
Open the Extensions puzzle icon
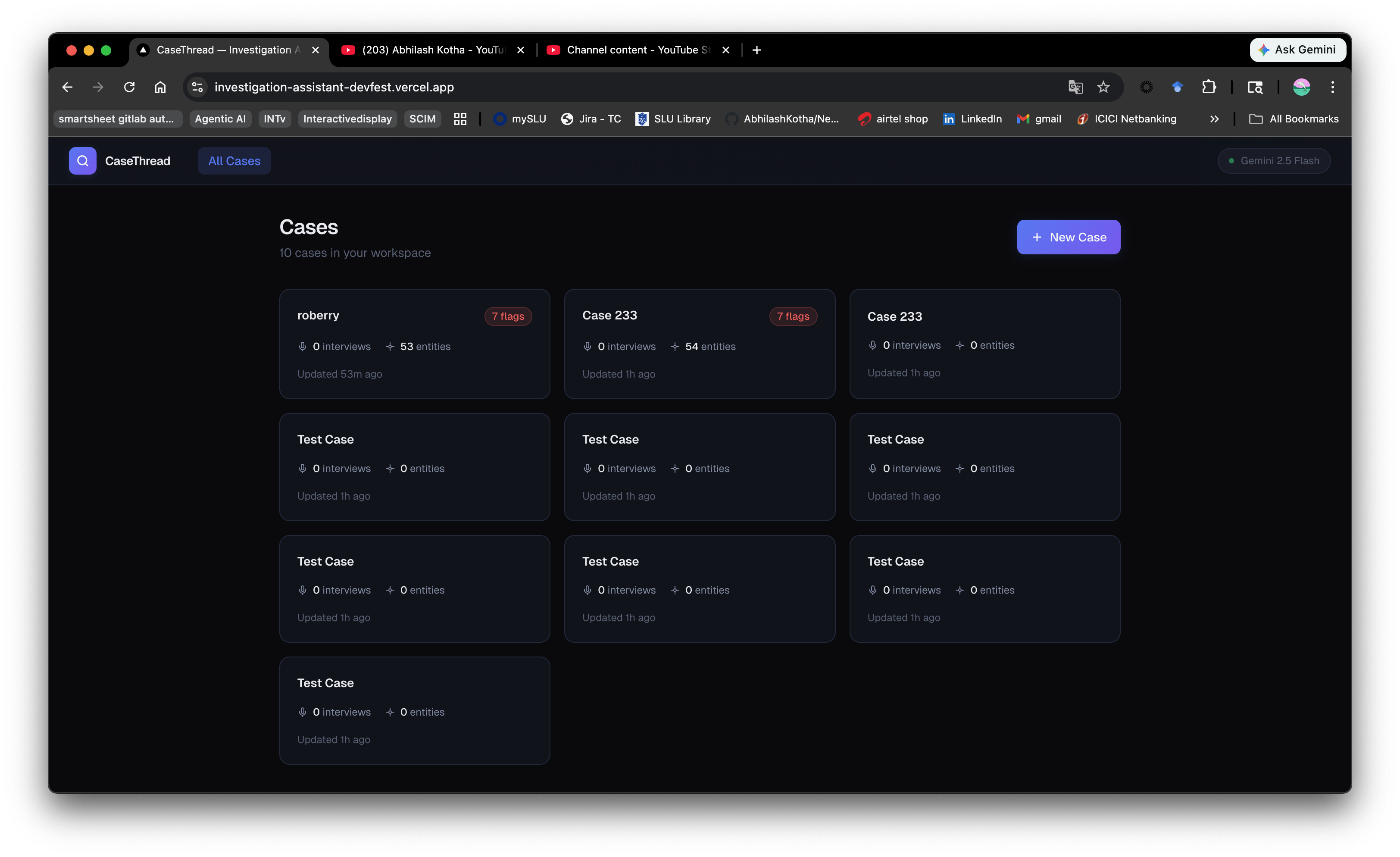coord(1209,87)
